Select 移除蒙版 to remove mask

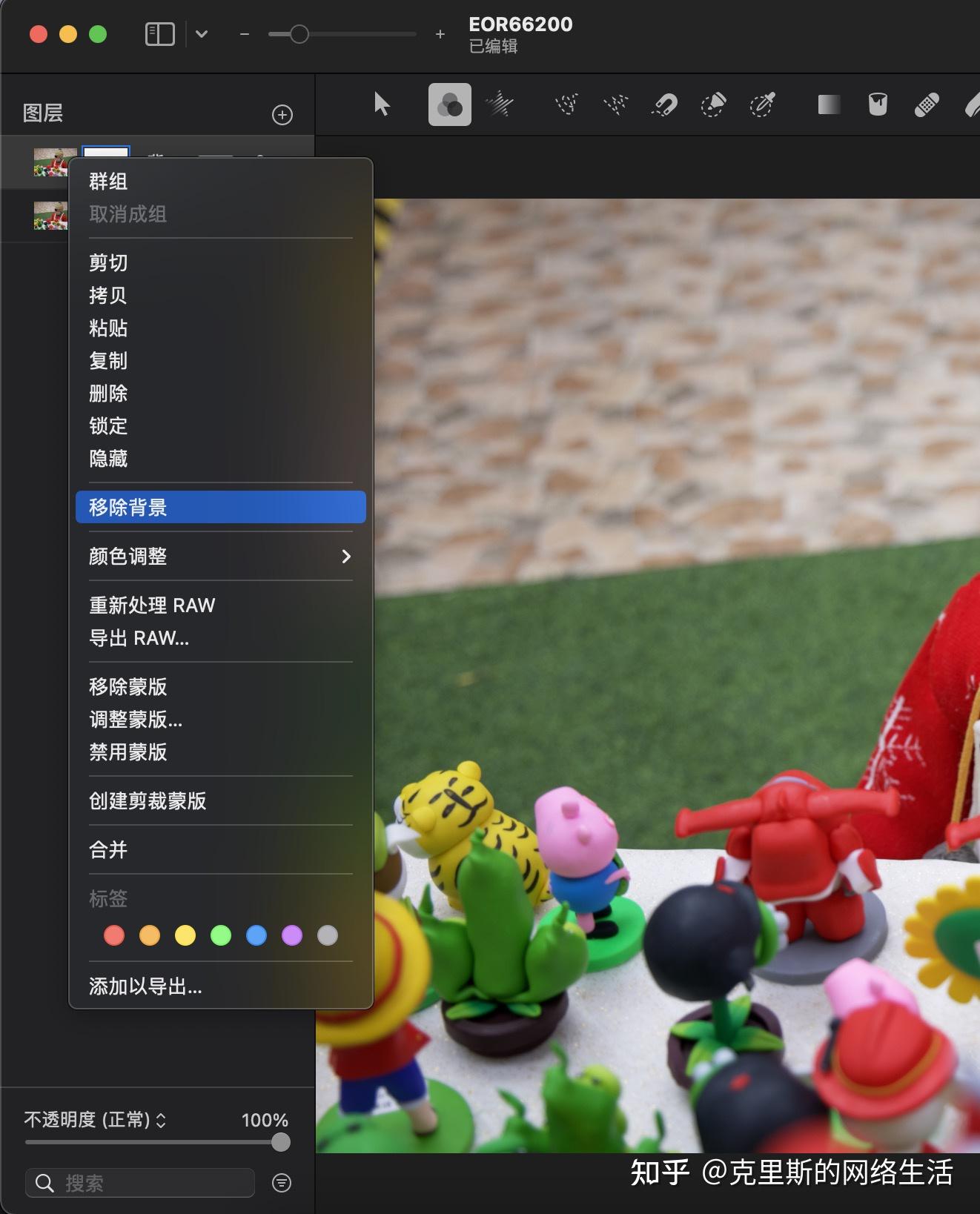coord(221,687)
